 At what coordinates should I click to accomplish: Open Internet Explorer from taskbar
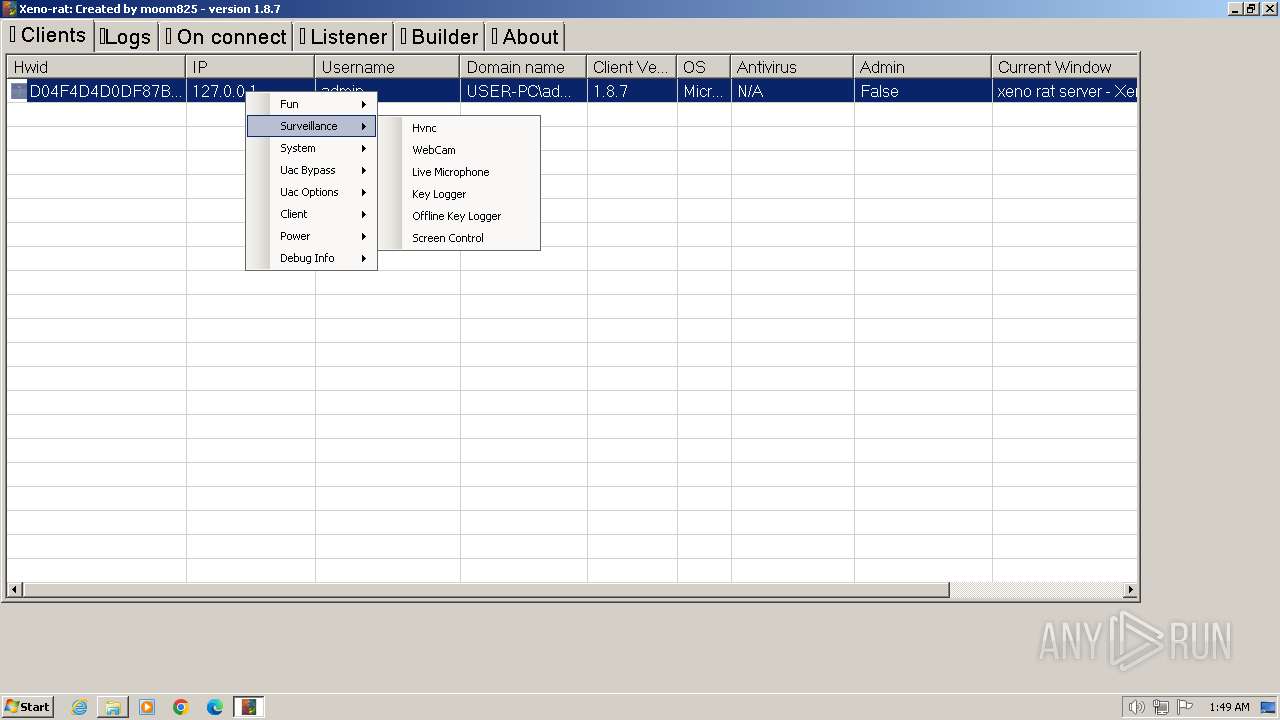click(79, 707)
